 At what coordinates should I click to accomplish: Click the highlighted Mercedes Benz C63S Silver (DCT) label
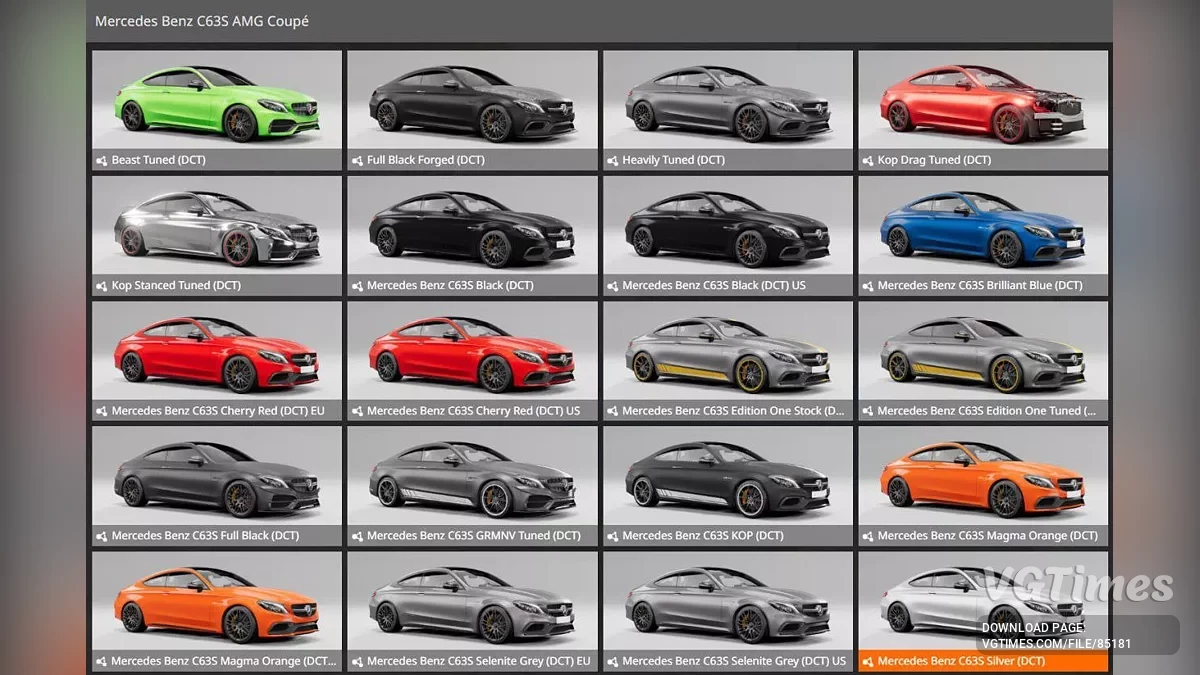961,661
